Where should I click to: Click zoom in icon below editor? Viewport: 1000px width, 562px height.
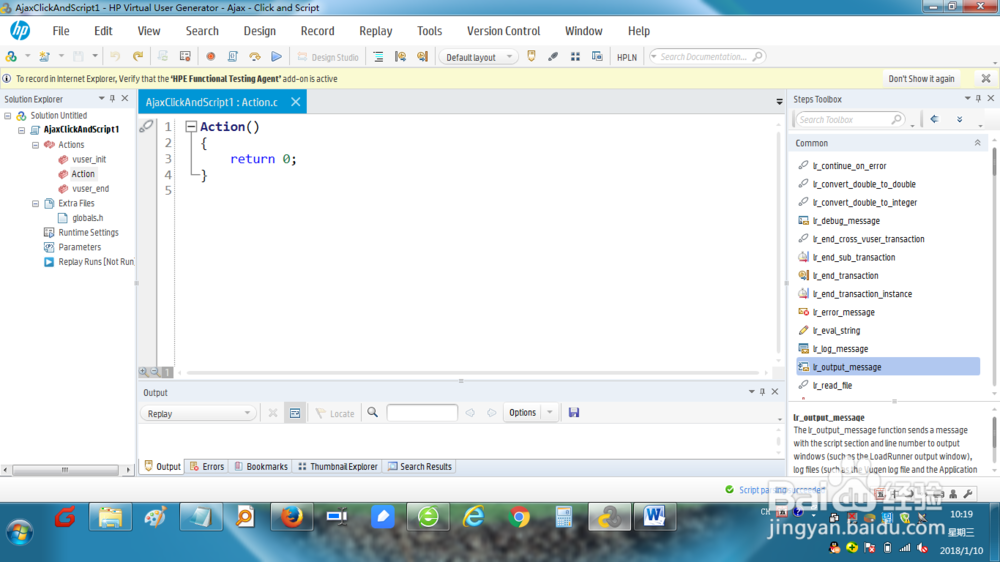pos(143,372)
